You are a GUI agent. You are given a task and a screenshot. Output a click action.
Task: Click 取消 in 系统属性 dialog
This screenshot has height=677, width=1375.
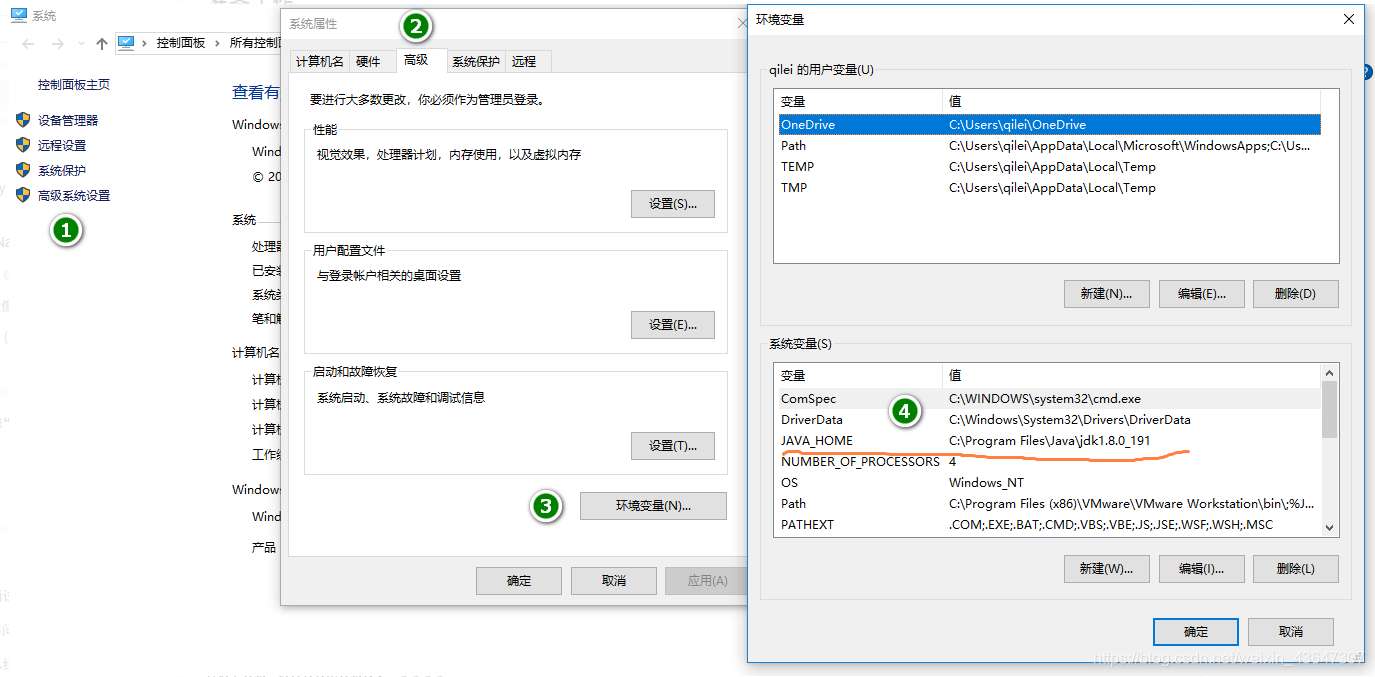614,581
